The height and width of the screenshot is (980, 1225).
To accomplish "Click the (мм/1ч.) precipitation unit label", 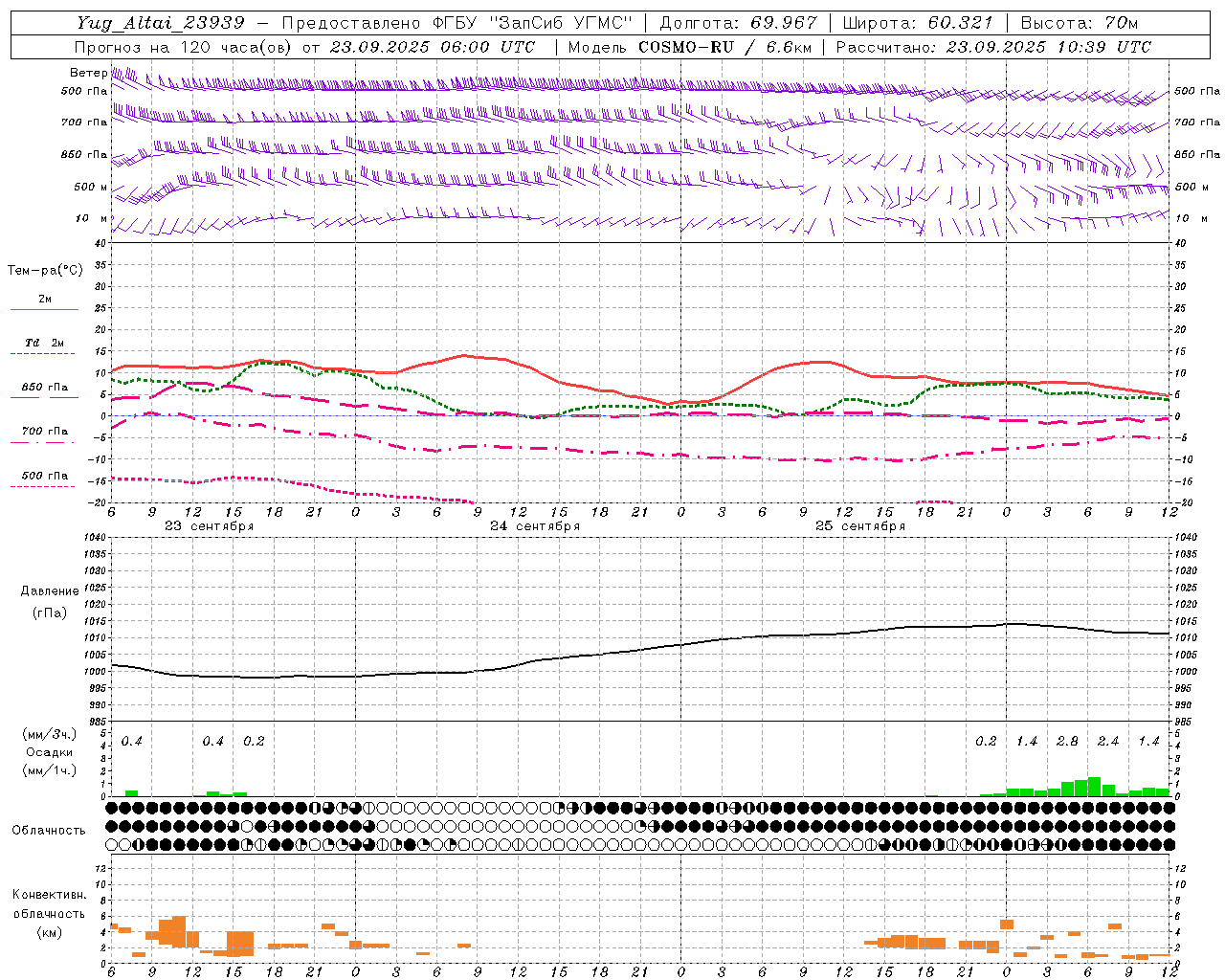I will coord(50,770).
